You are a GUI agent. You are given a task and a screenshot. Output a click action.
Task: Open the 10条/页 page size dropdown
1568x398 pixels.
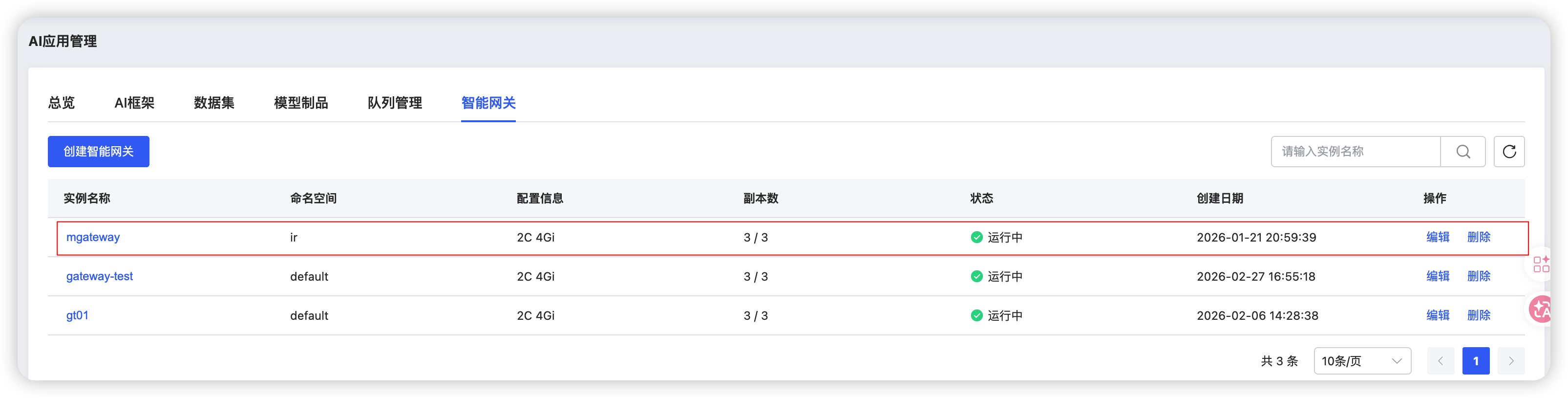(x=1362, y=361)
